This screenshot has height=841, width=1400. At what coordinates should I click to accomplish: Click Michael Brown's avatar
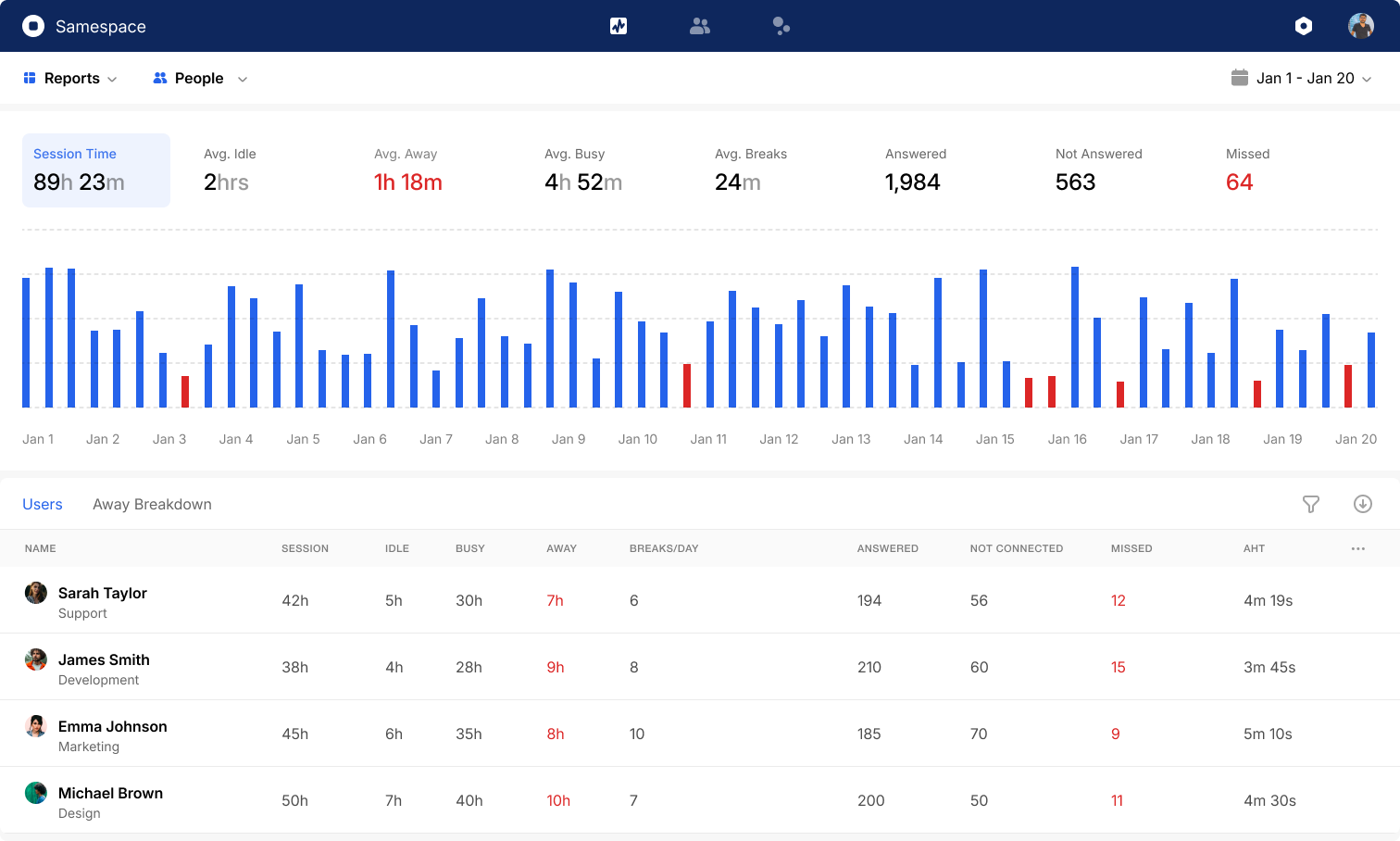(x=36, y=793)
